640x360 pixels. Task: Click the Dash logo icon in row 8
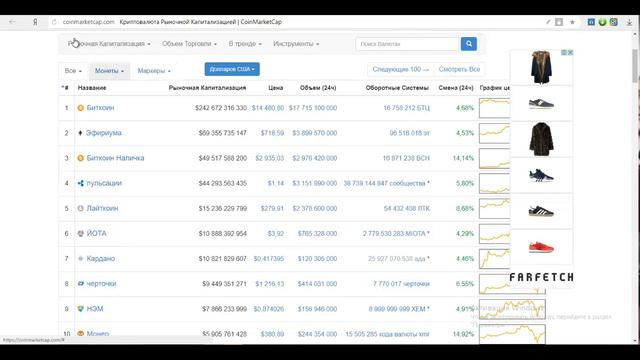point(80,284)
